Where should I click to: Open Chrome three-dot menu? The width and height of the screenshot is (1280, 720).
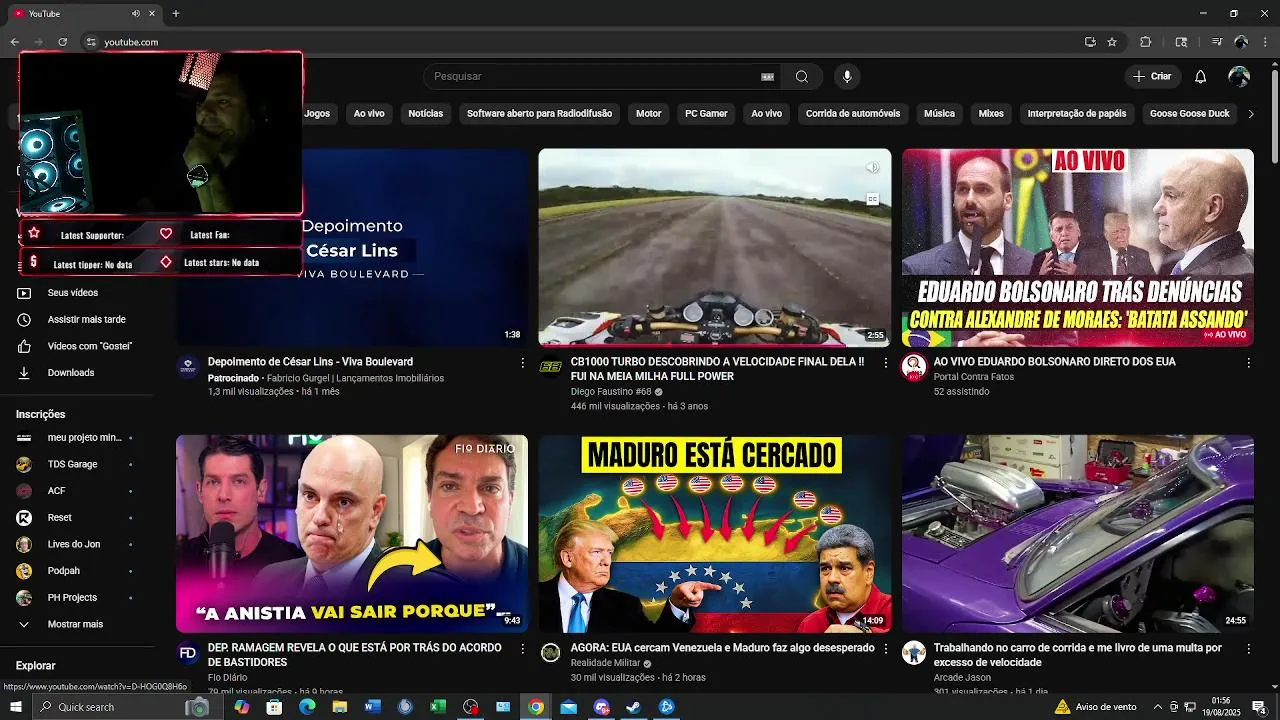click(1266, 42)
